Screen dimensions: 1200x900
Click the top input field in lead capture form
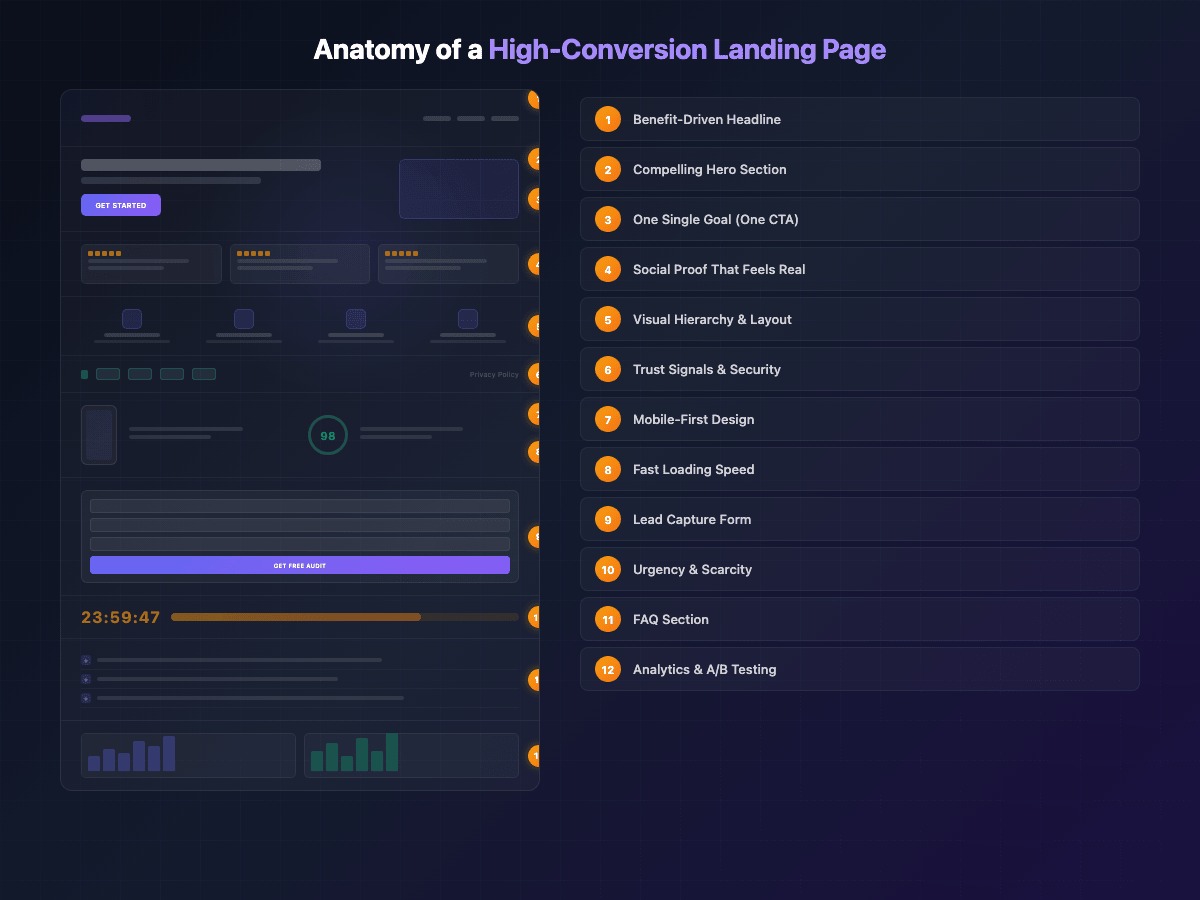[x=300, y=507]
